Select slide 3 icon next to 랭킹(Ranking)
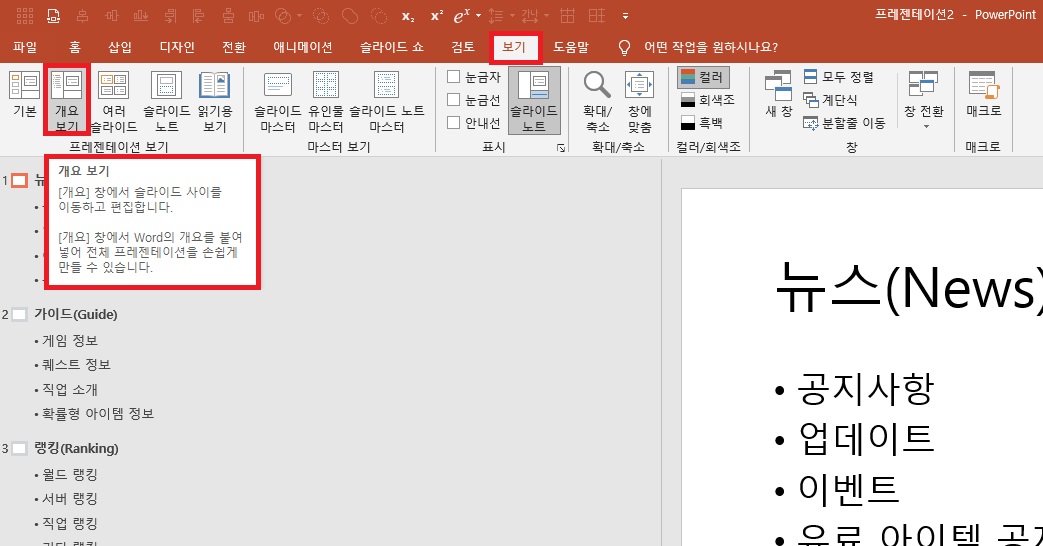Screen dimensions: 1043x546 pyautogui.click(x=20, y=449)
